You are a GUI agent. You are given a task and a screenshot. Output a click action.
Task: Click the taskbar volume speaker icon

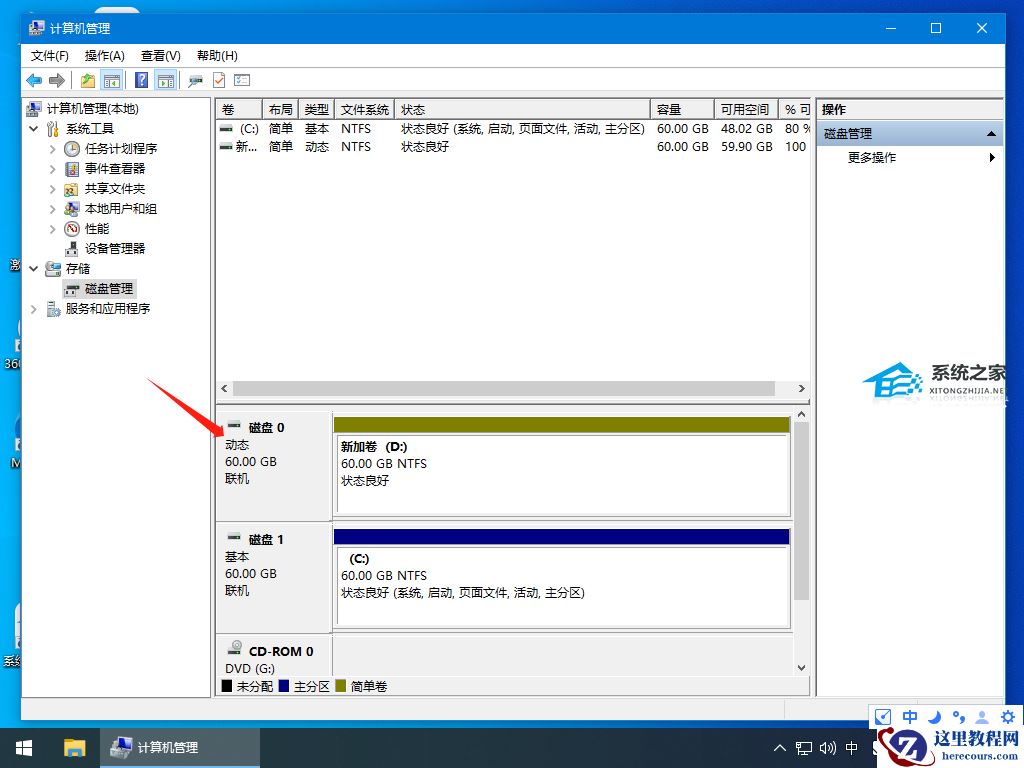click(827, 748)
